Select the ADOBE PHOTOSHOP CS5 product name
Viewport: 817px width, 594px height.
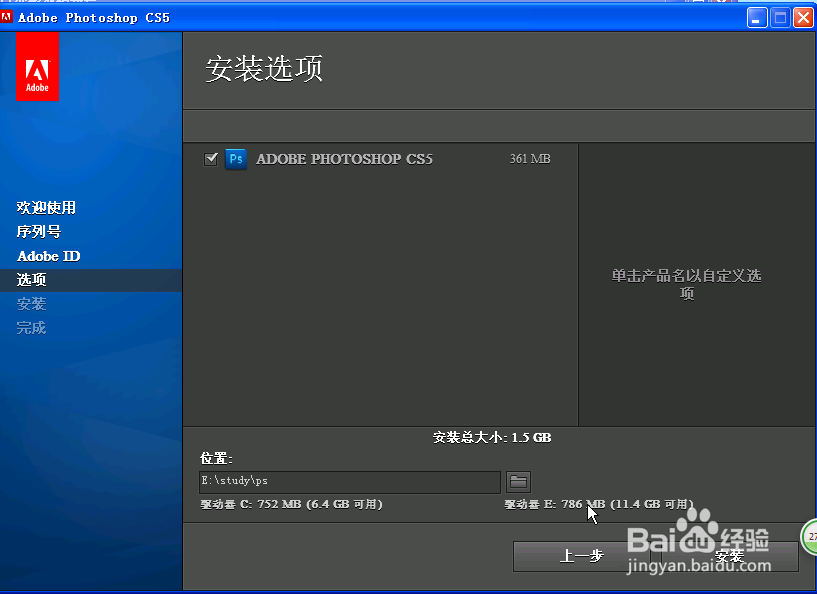coord(344,159)
